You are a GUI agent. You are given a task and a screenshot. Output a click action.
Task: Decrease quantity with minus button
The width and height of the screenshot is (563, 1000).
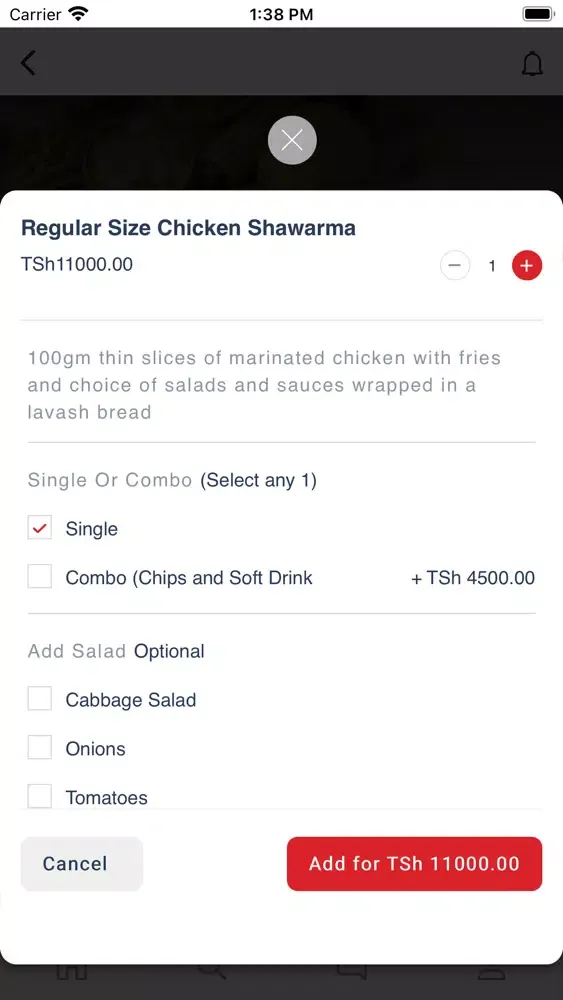pos(455,266)
